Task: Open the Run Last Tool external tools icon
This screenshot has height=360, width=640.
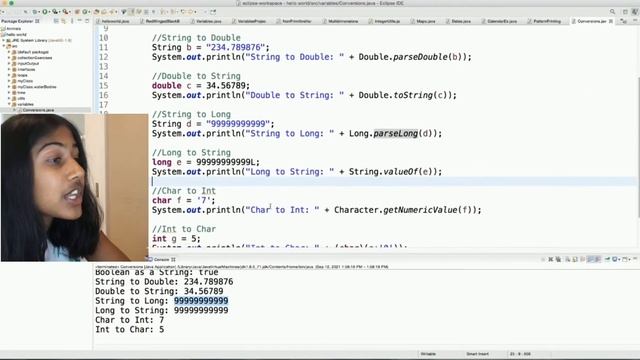Action: [65, 11]
